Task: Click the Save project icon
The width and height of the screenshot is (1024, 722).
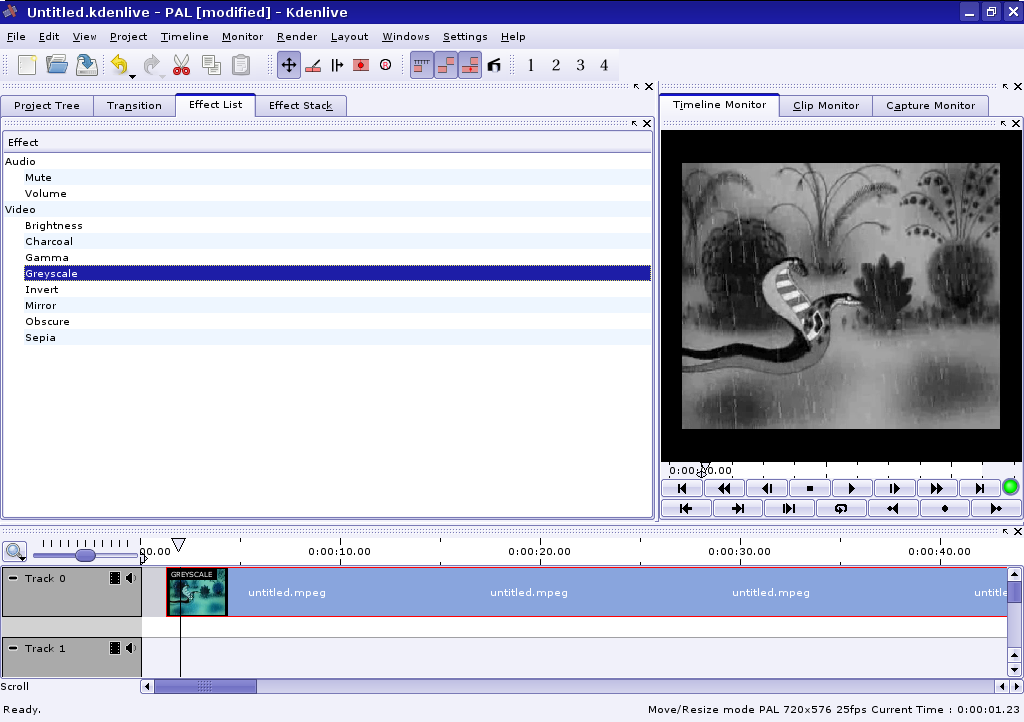Action: [x=87, y=66]
